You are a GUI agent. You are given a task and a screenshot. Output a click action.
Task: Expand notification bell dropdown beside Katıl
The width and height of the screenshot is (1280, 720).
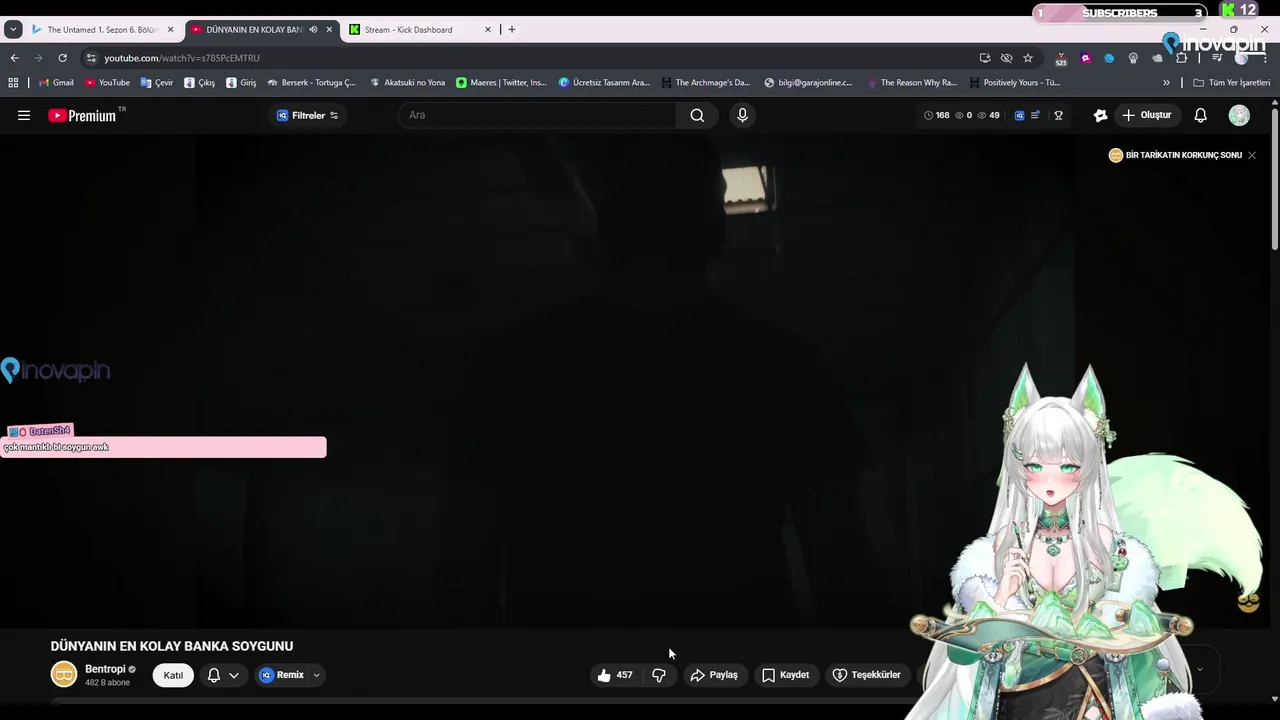(x=233, y=675)
